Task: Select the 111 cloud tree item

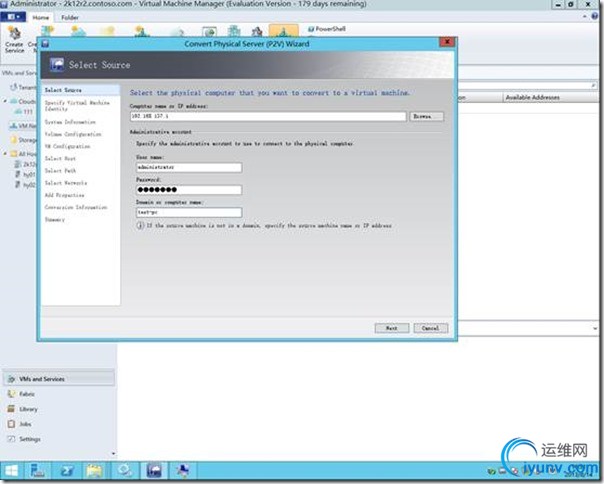Action: pos(24,112)
